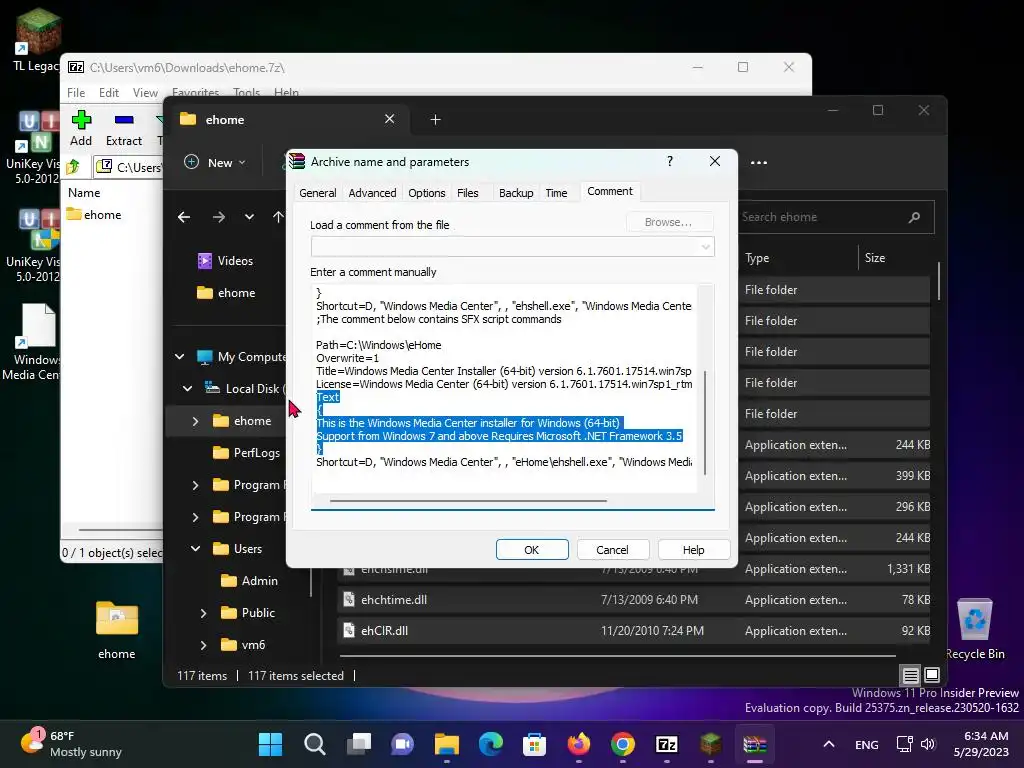Viewport: 1024px width, 768px height.
Task: Select the ehome folder in 7-Zip list
Action: 95,215
